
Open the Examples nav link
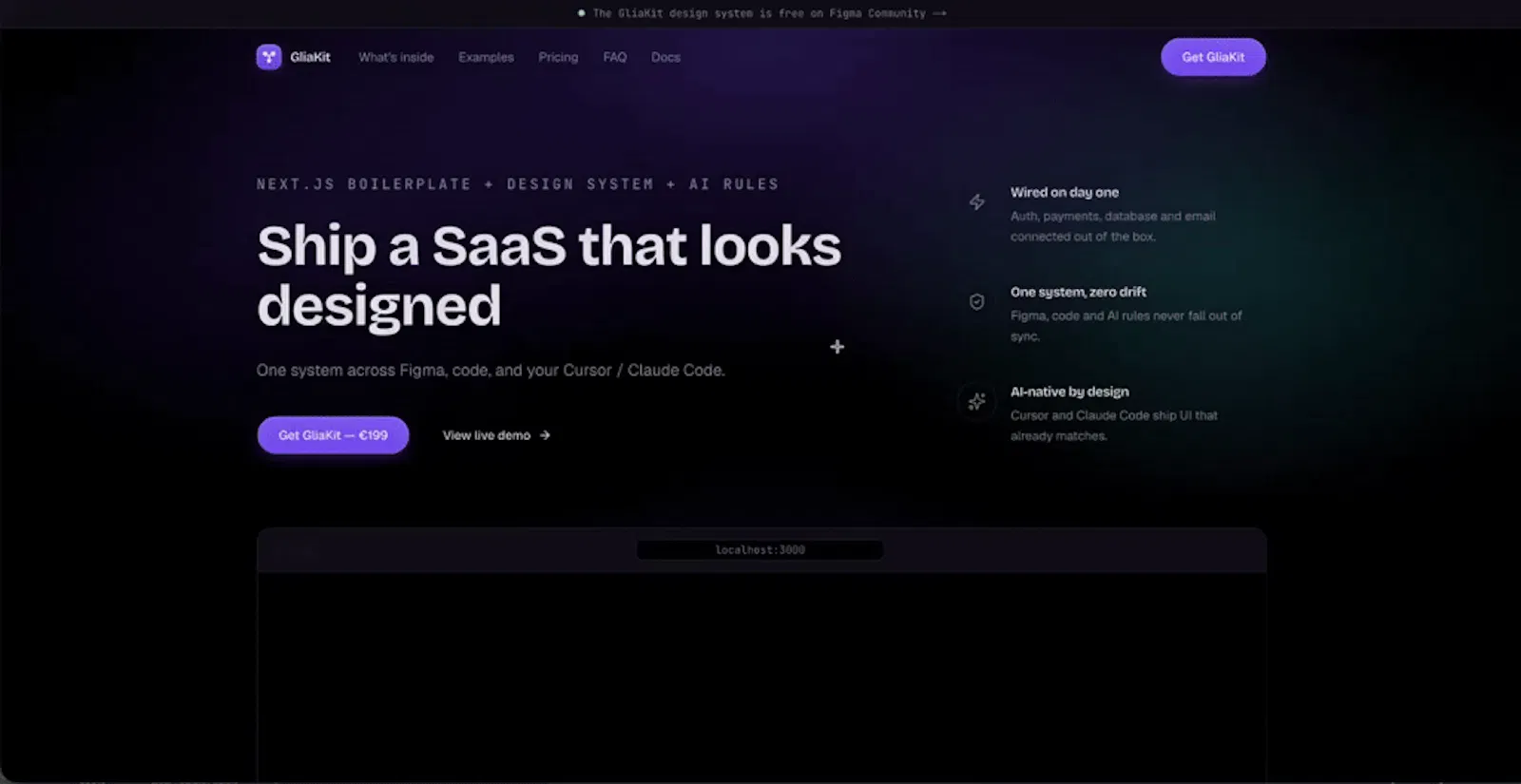coord(486,57)
